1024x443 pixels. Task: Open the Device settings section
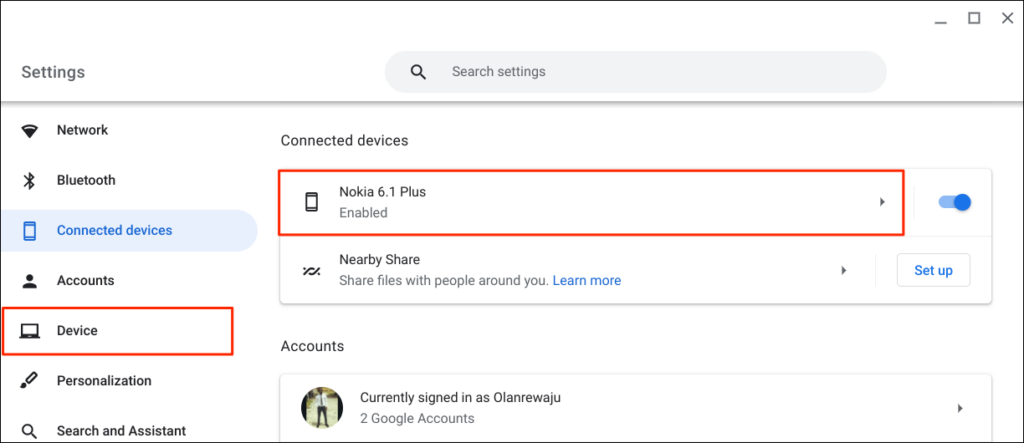(77, 331)
